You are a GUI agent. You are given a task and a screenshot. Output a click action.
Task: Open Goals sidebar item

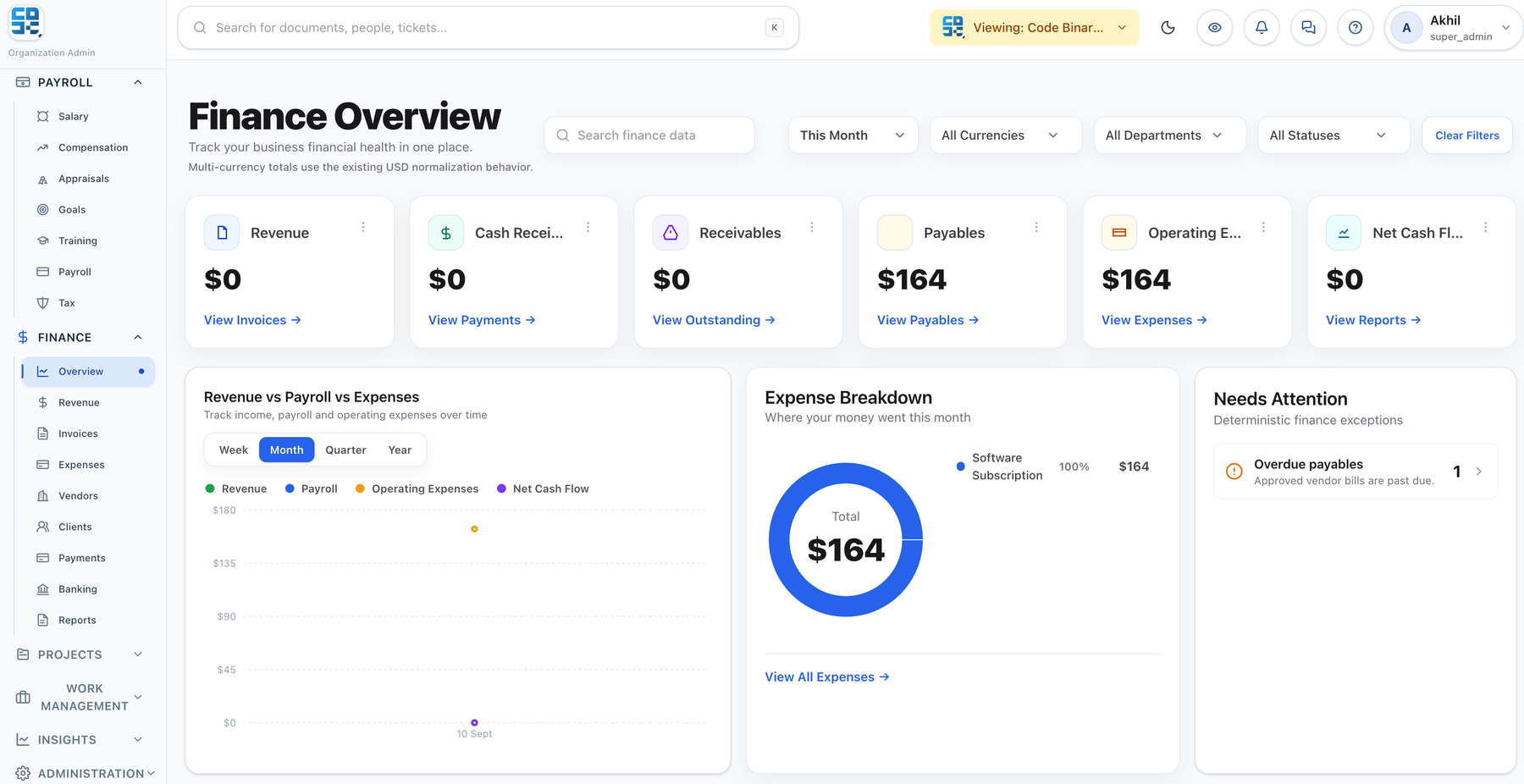(x=88, y=210)
